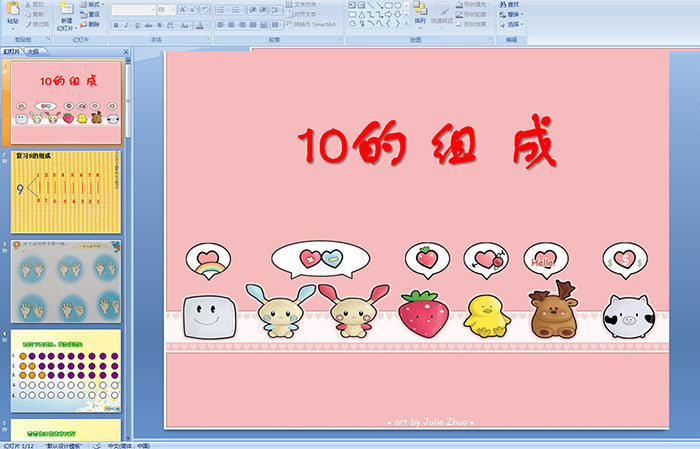Open the font name combo box
This screenshot has width=700, height=449.
(x=133, y=9)
